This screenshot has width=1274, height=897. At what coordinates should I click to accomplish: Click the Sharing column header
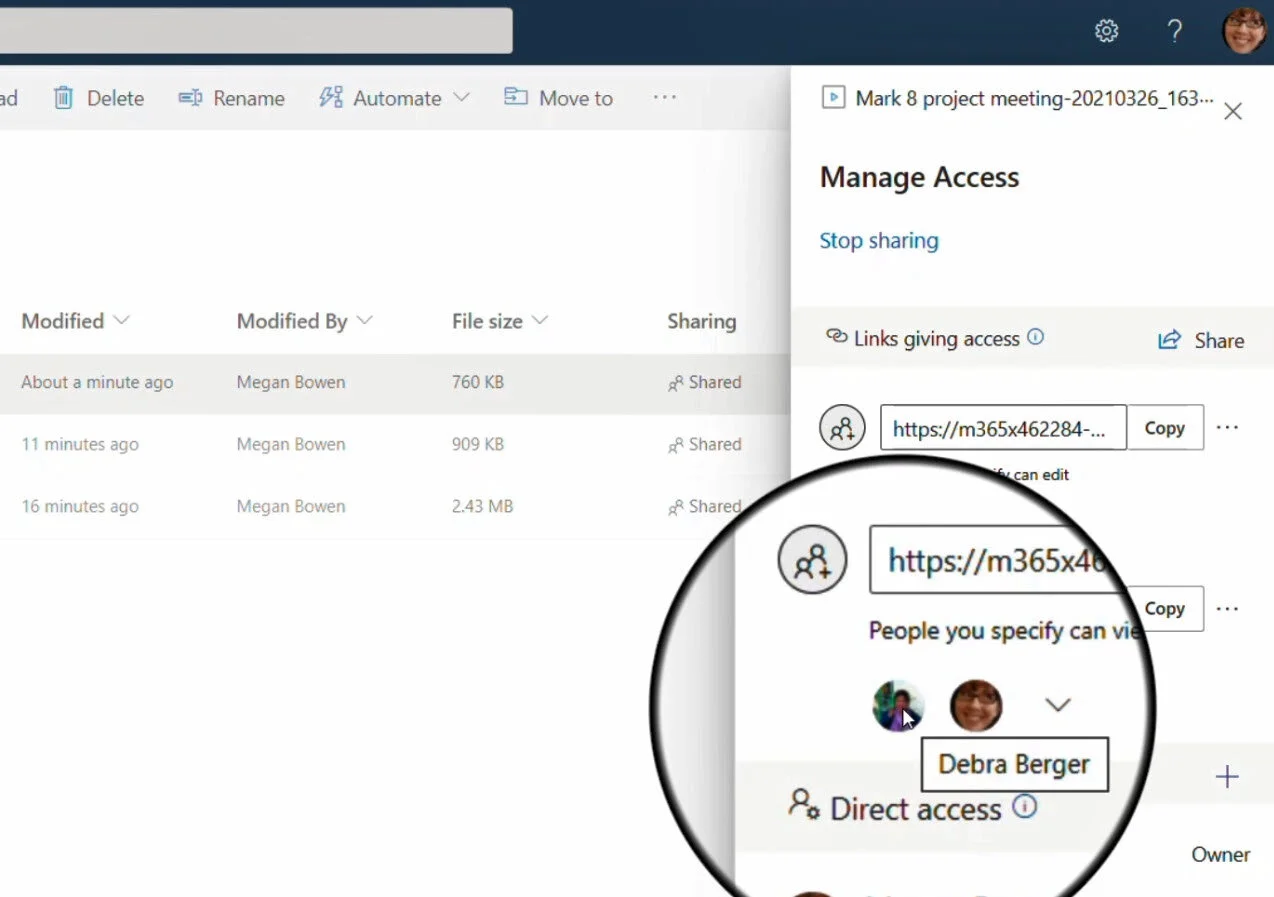[702, 321]
